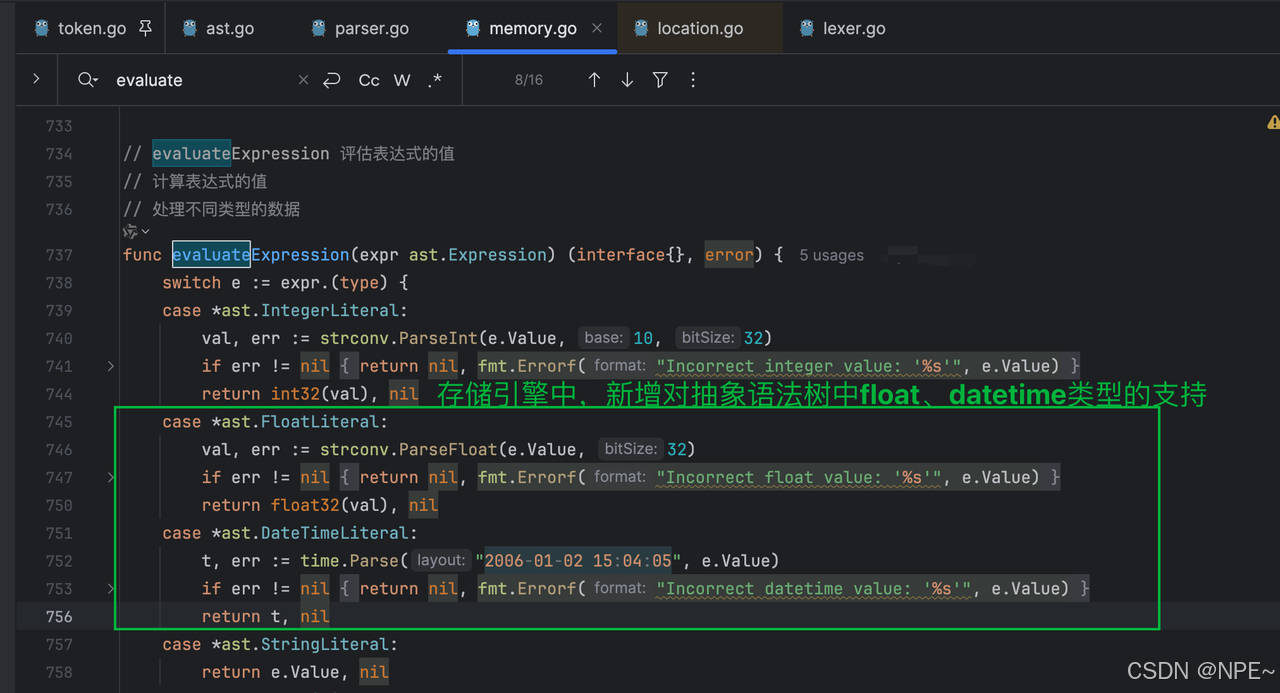Click case *ast.StringLiteral line

coord(280,645)
